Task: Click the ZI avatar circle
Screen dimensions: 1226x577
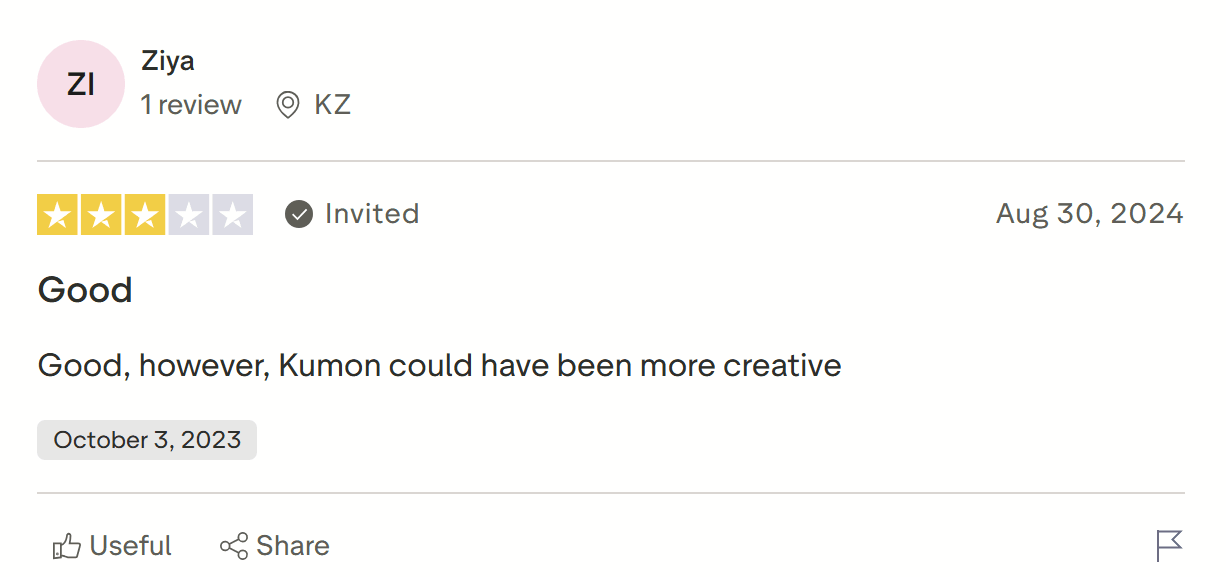Action: (x=80, y=84)
